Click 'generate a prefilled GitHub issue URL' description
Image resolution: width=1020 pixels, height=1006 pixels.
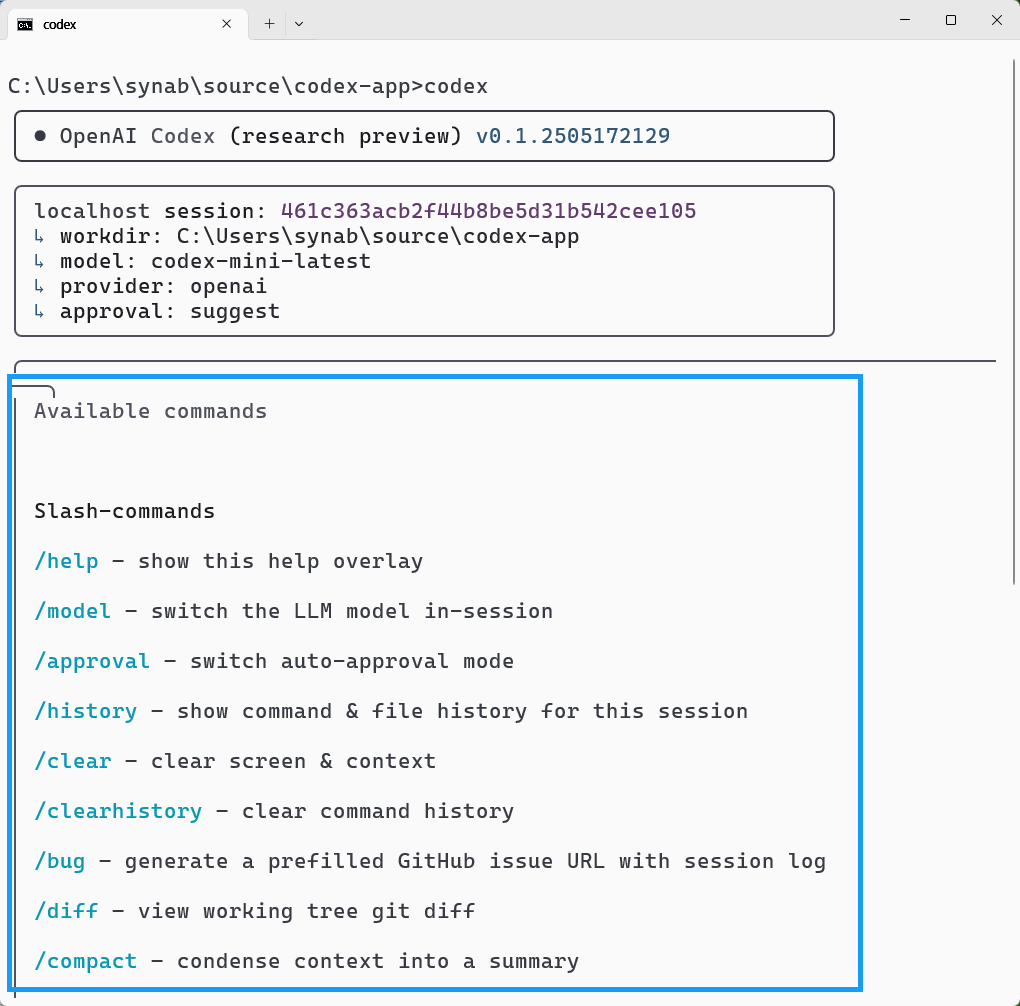pyautogui.click(x=365, y=862)
